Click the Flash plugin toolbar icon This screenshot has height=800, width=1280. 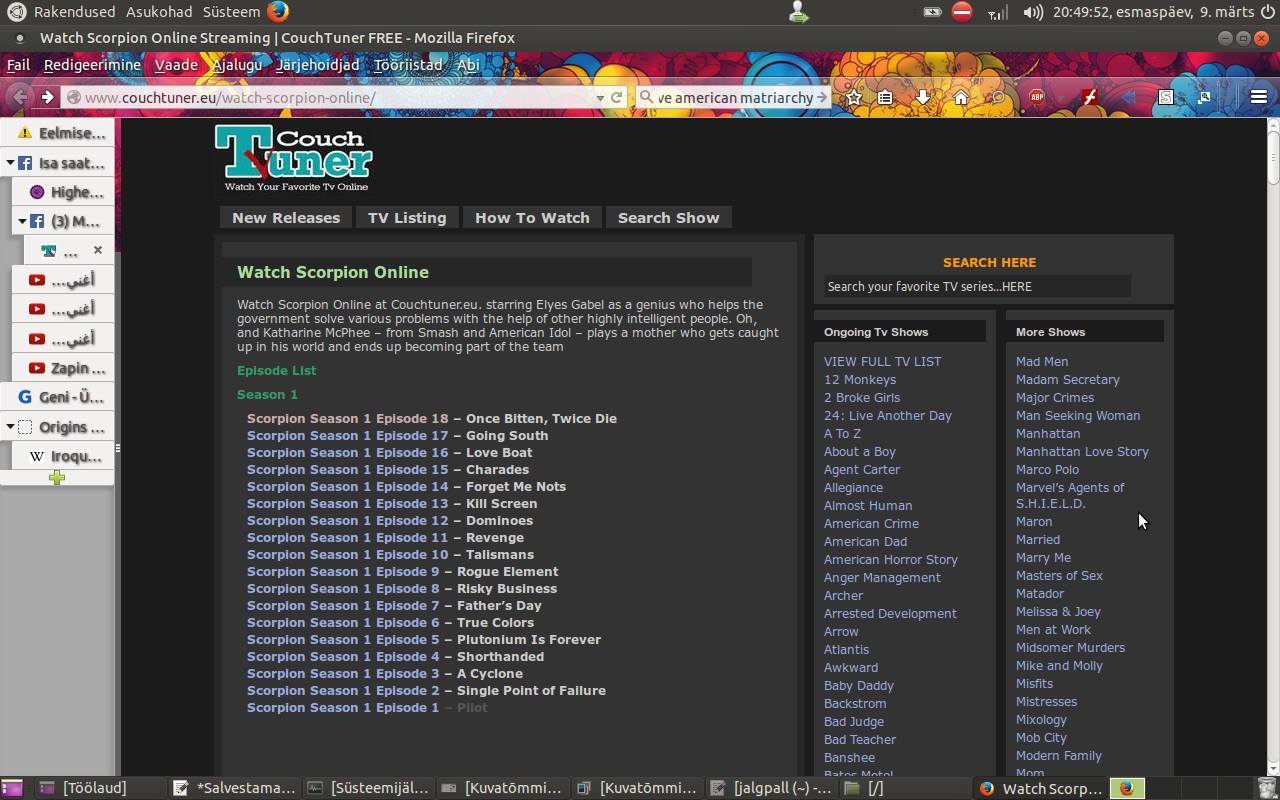click(1090, 97)
